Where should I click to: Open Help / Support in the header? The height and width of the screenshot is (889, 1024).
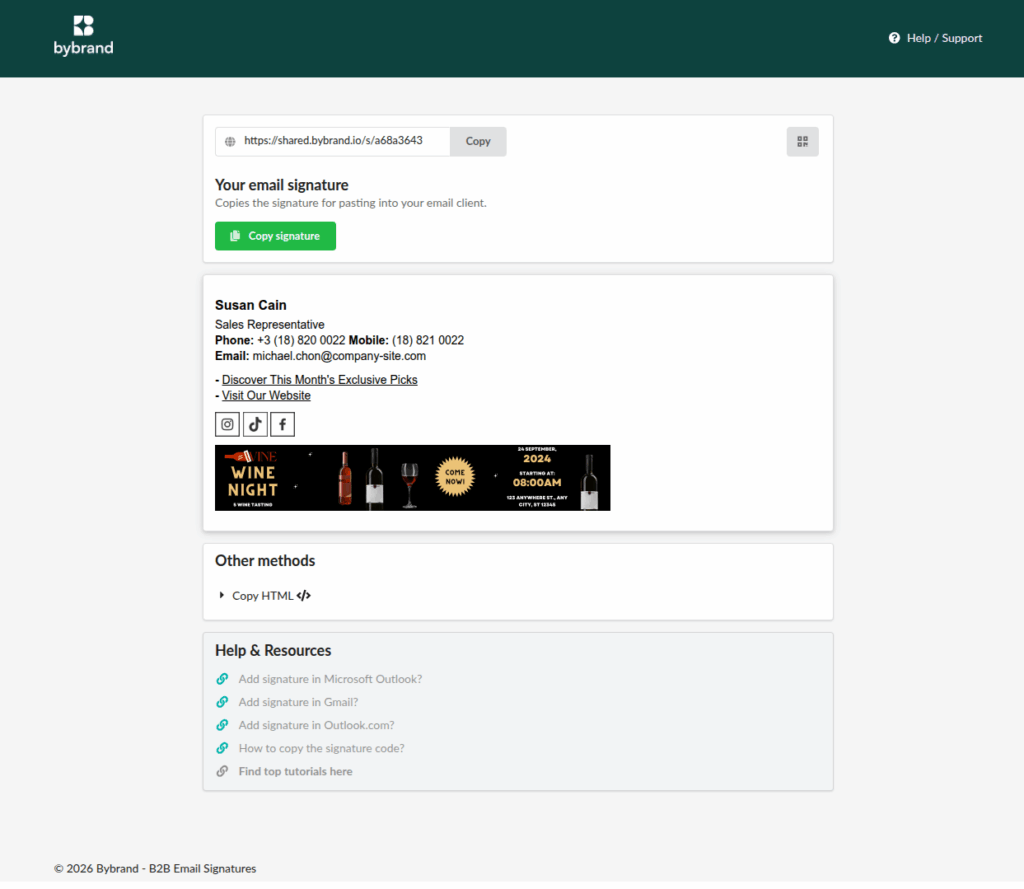[x=944, y=38]
